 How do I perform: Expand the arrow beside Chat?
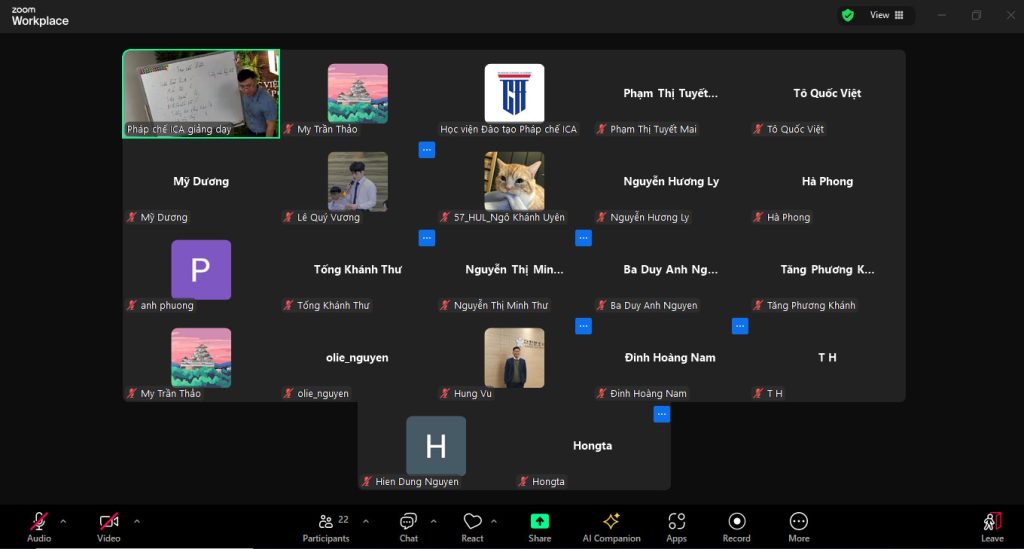(x=433, y=521)
